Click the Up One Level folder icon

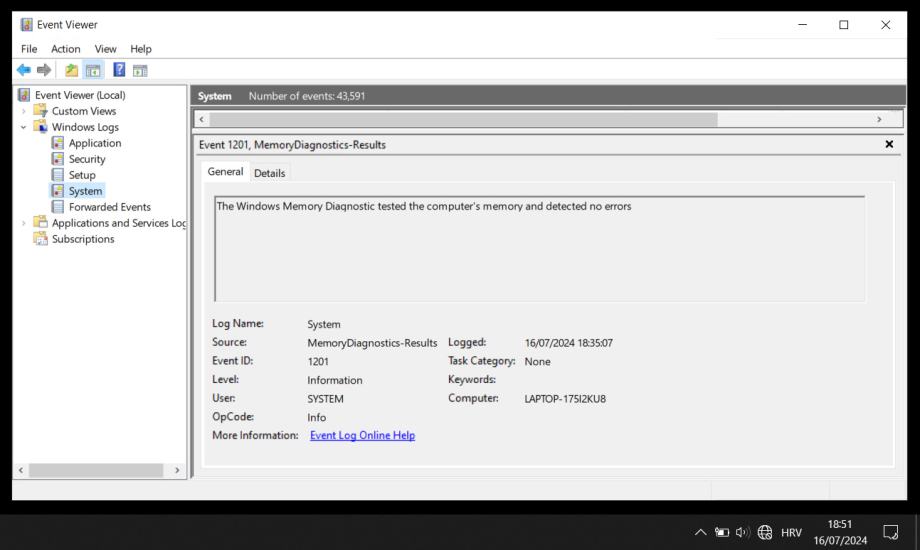71,71
